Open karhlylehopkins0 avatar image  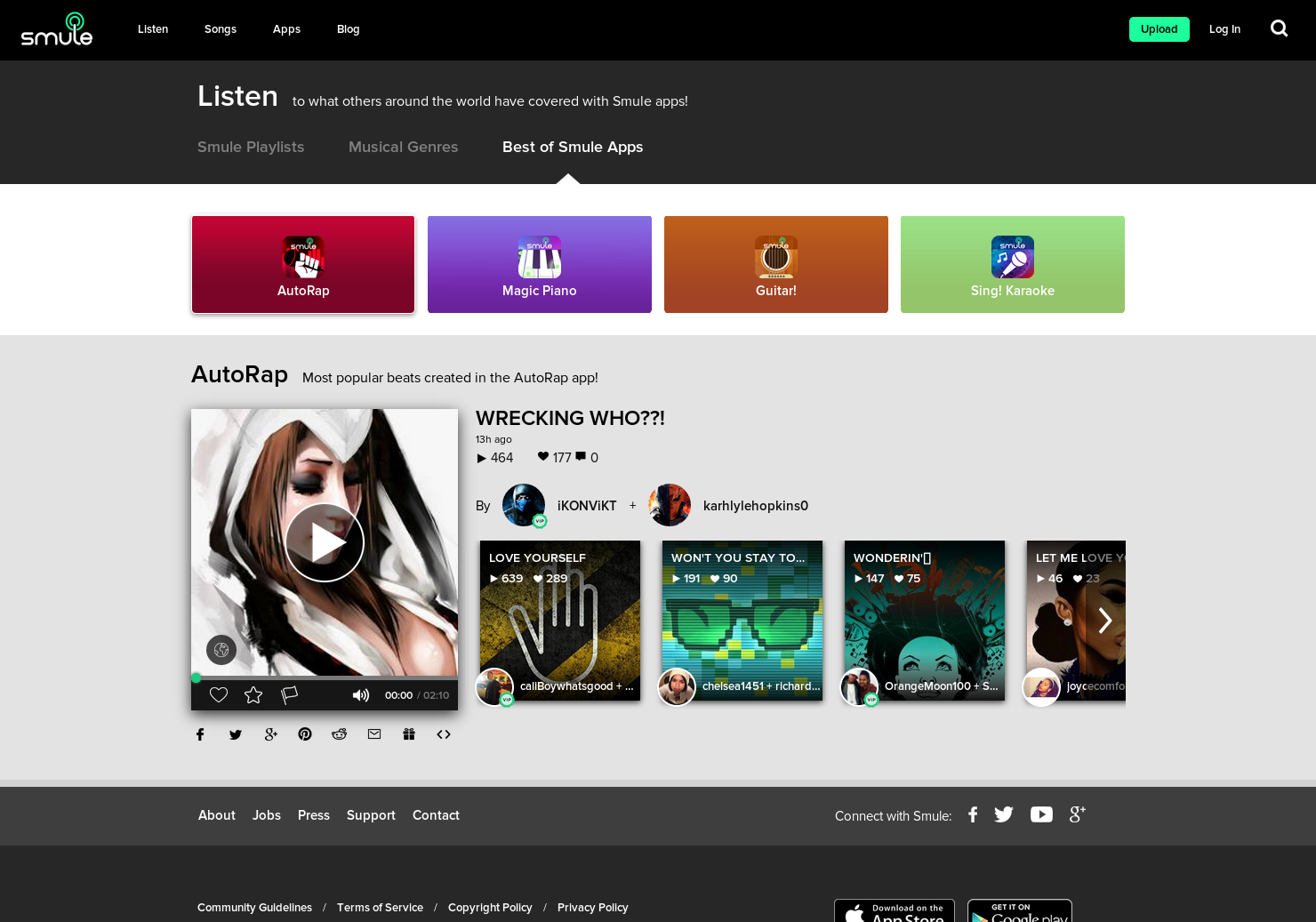(670, 505)
